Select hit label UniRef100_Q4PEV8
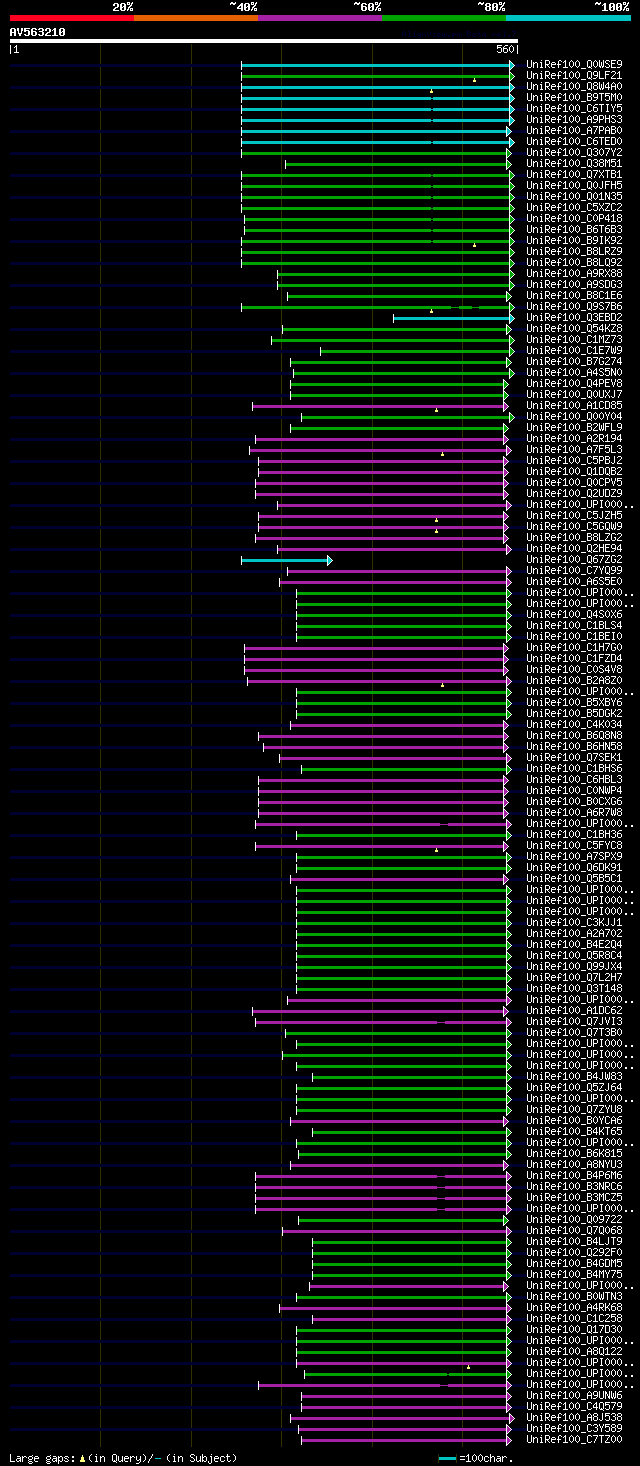 574,383
